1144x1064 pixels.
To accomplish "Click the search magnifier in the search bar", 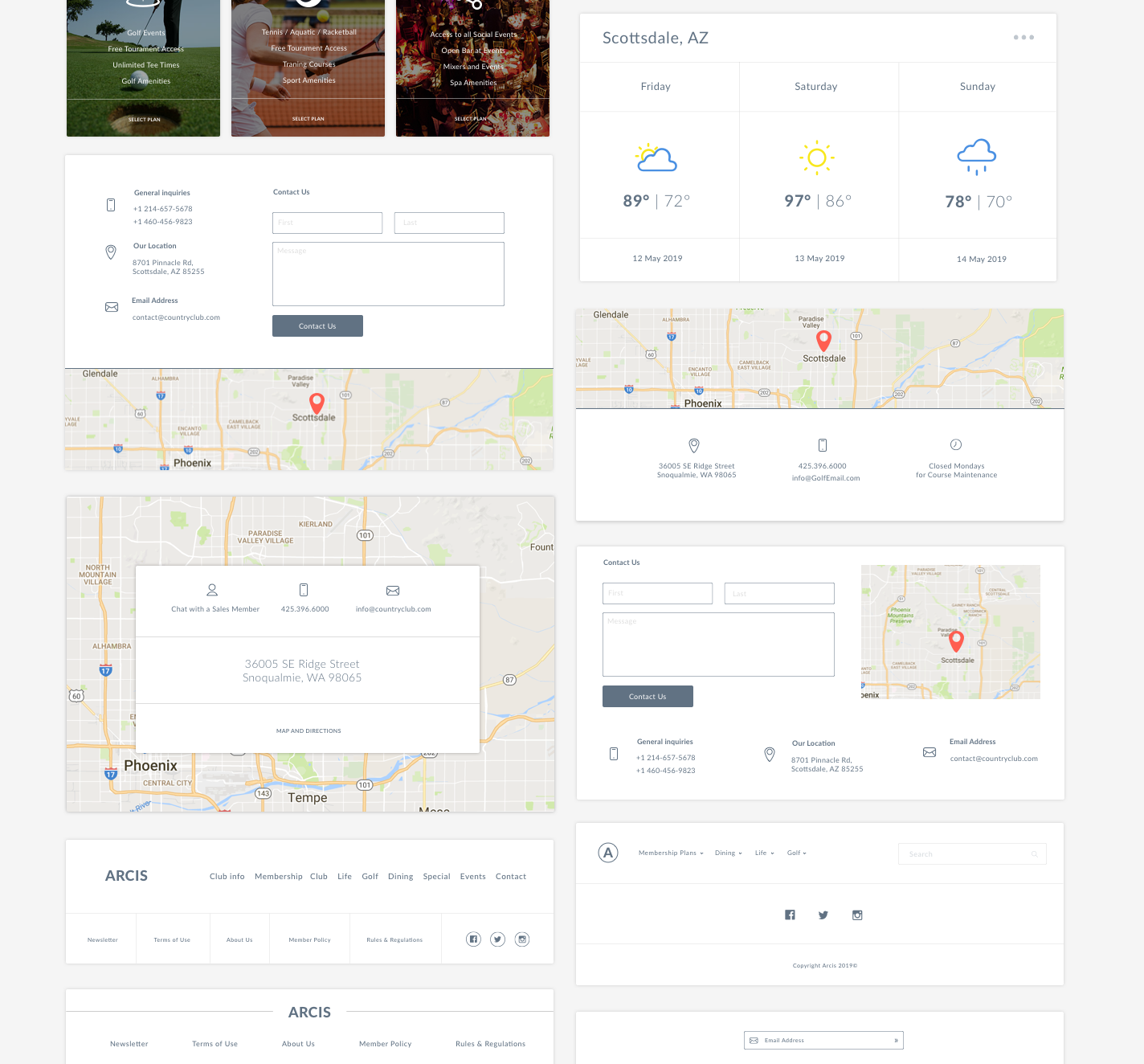I will [1034, 853].
